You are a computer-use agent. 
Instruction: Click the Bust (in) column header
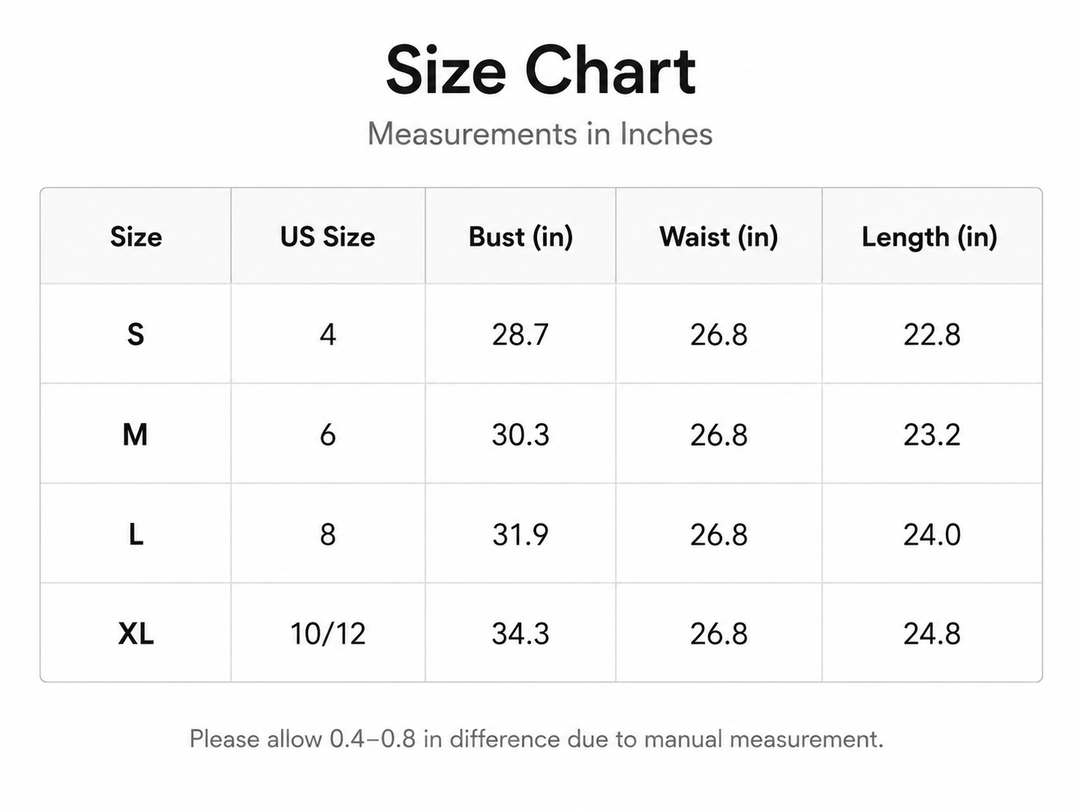521,237
